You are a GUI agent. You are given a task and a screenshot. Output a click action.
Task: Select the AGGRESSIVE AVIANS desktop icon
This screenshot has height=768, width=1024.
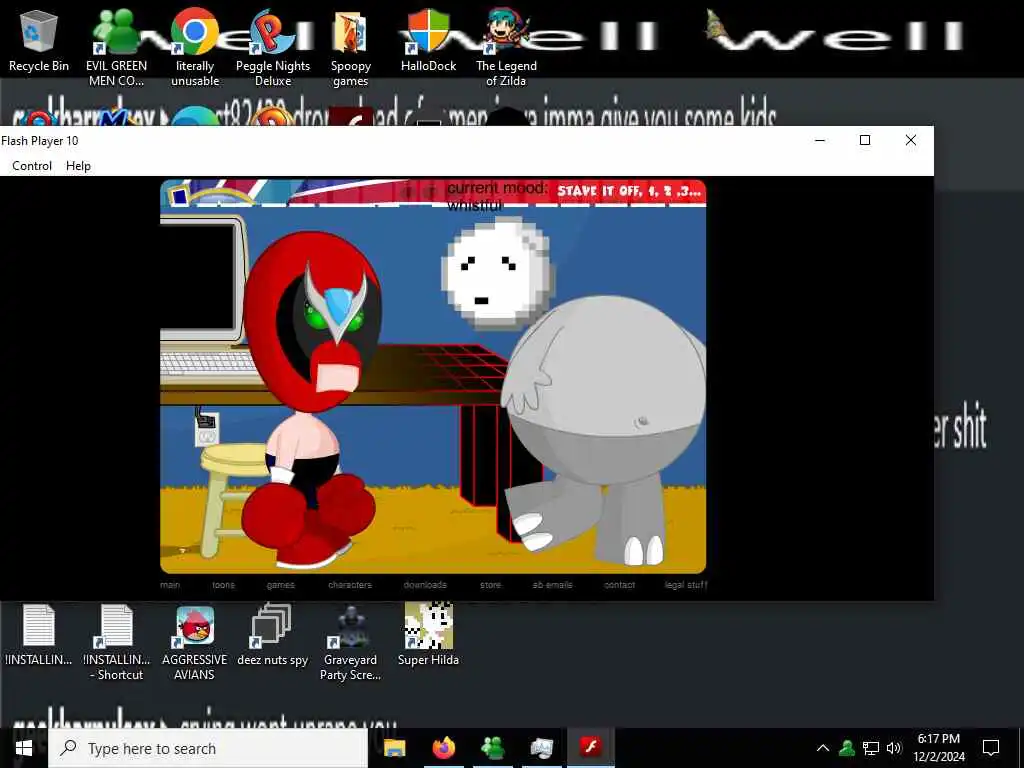[x=195, y=643]
